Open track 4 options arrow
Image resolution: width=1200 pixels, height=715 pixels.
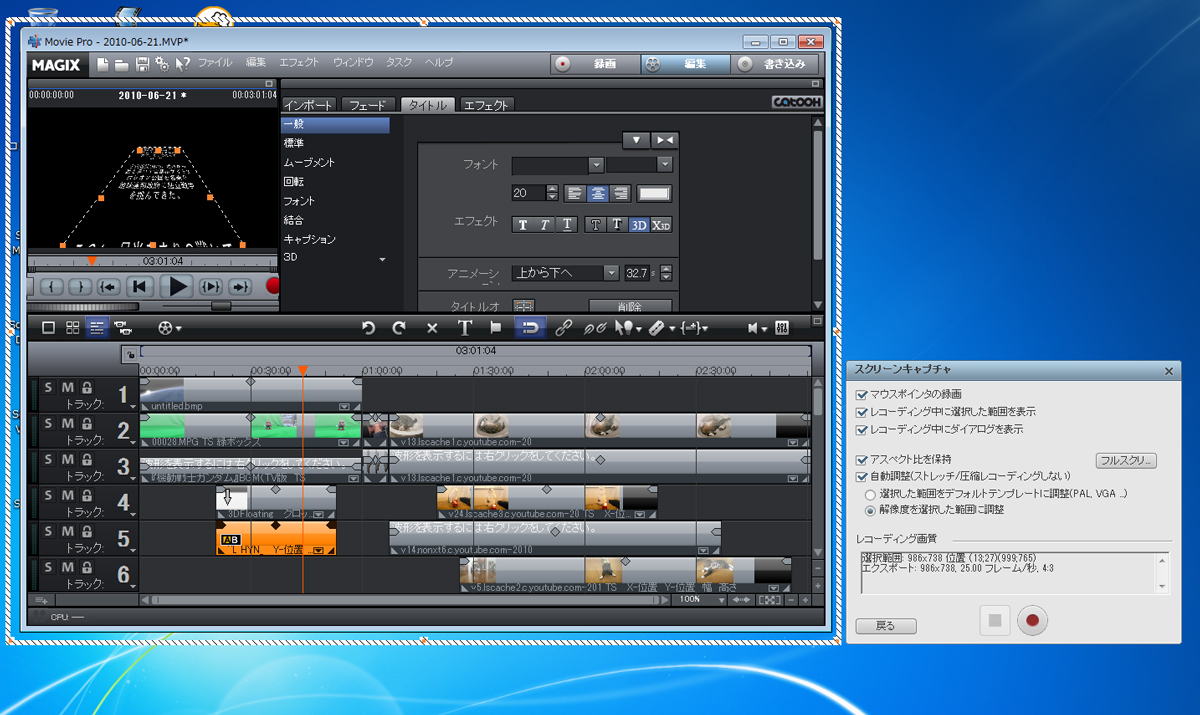[132, 516]
